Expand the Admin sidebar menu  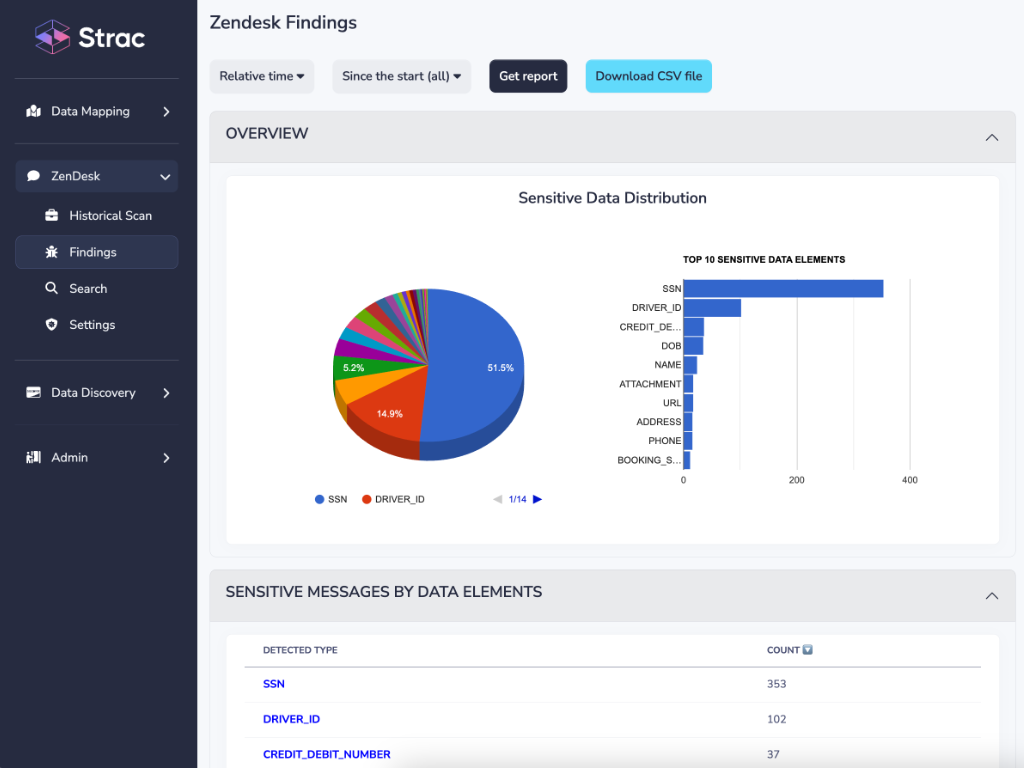(166, 458)
